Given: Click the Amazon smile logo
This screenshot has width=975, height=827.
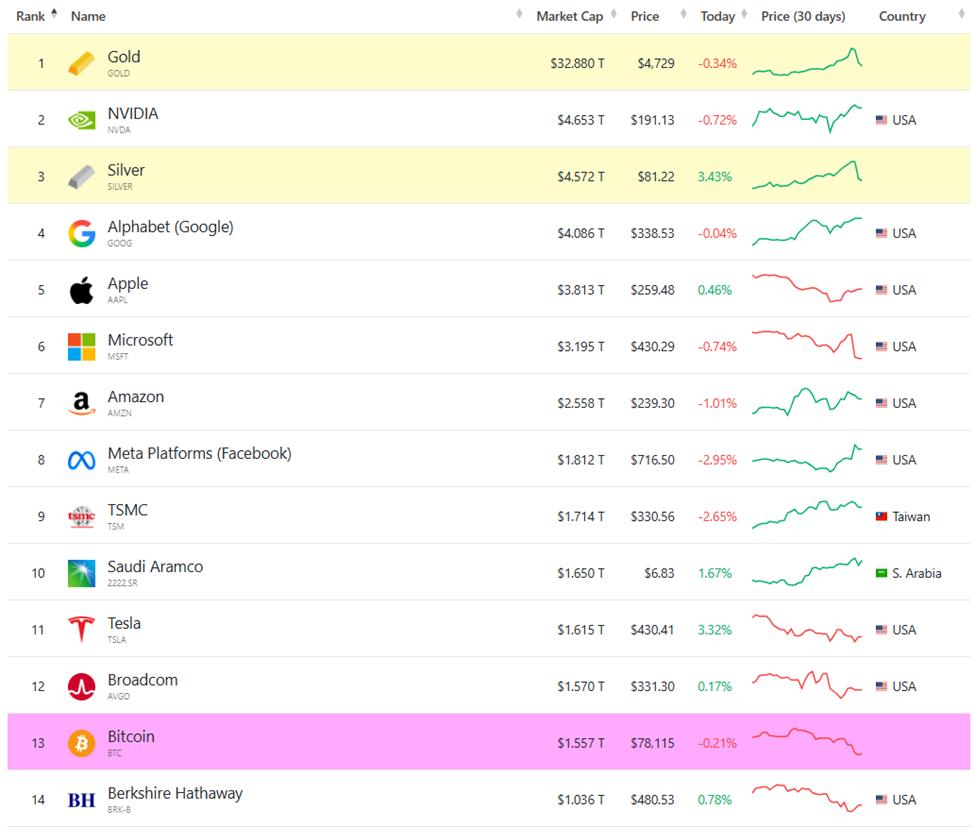Looking at the screenshot, I should 78,403.
